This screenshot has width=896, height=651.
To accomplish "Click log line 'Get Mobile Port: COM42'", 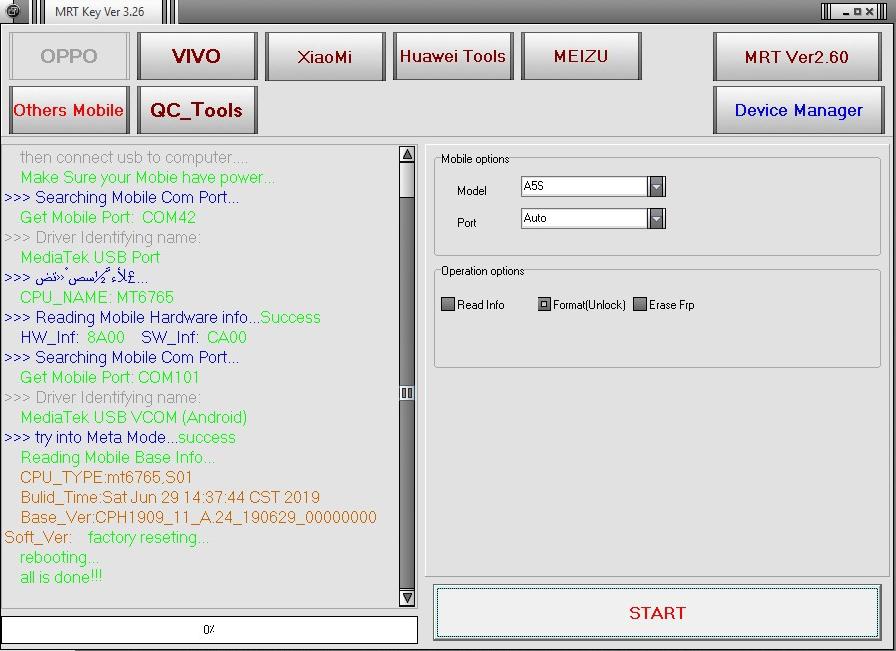I will (108, 217).
